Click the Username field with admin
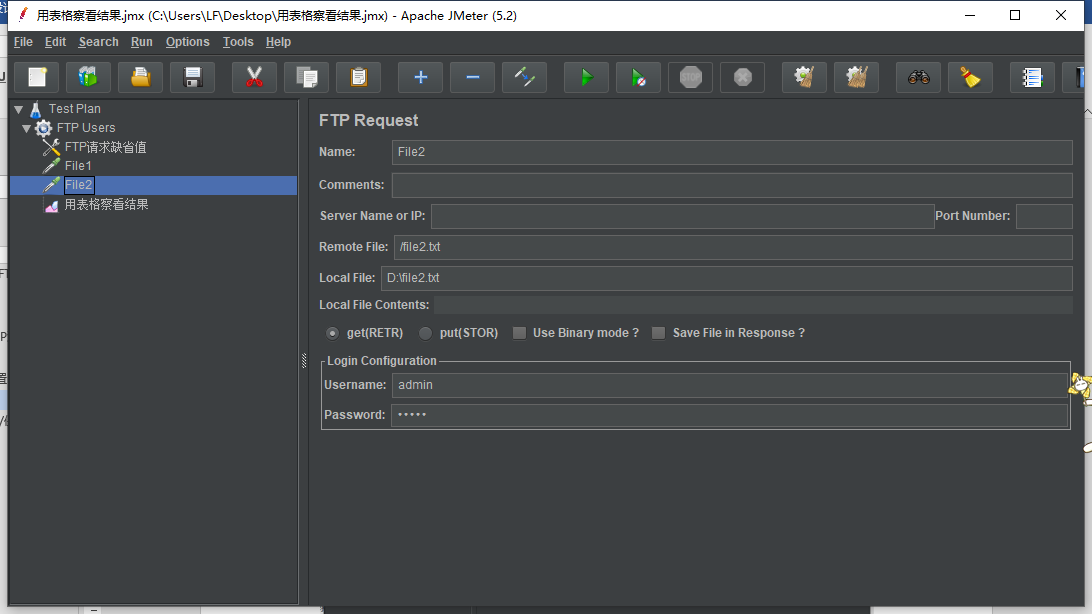 [x=730, y=385]
